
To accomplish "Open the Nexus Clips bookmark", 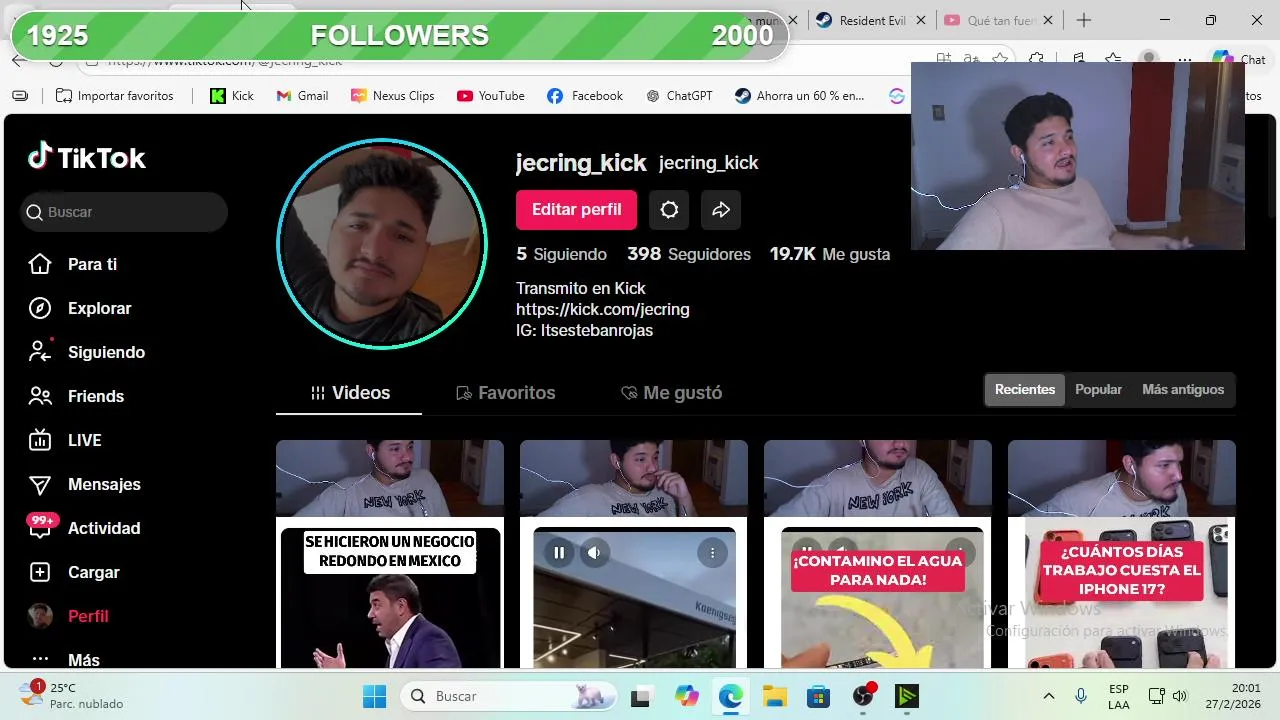I will click(392, 96).
